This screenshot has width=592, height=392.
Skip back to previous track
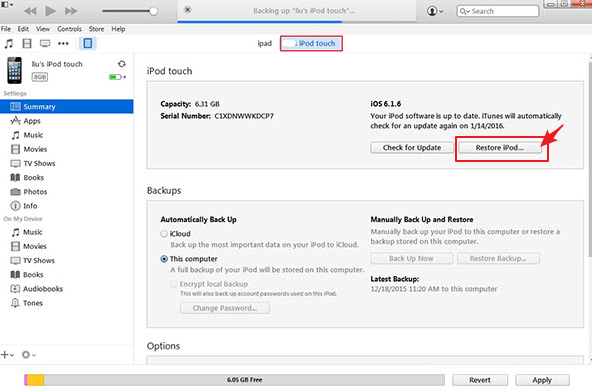coord(30,11)
